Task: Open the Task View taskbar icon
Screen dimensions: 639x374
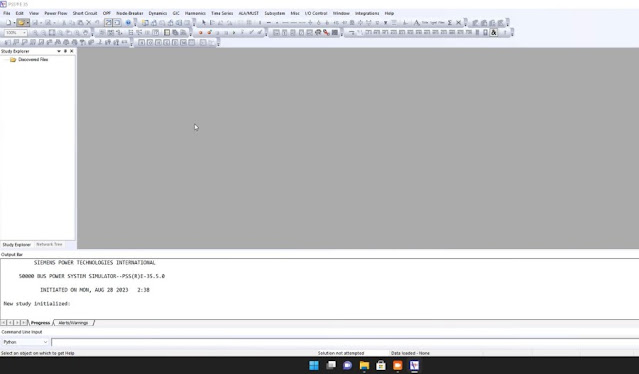Action: pos(331,365)
